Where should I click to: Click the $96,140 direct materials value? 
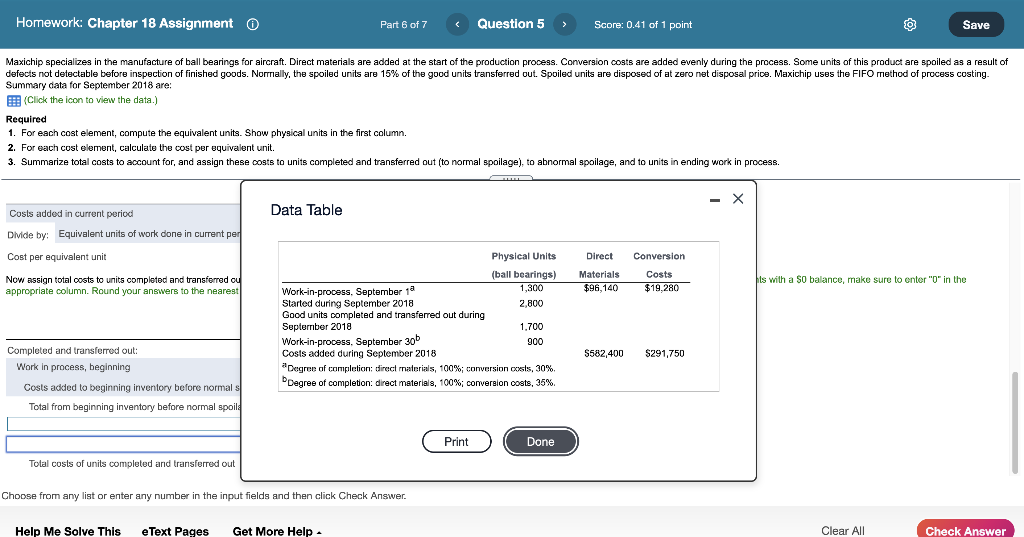(x=601, y=288)
